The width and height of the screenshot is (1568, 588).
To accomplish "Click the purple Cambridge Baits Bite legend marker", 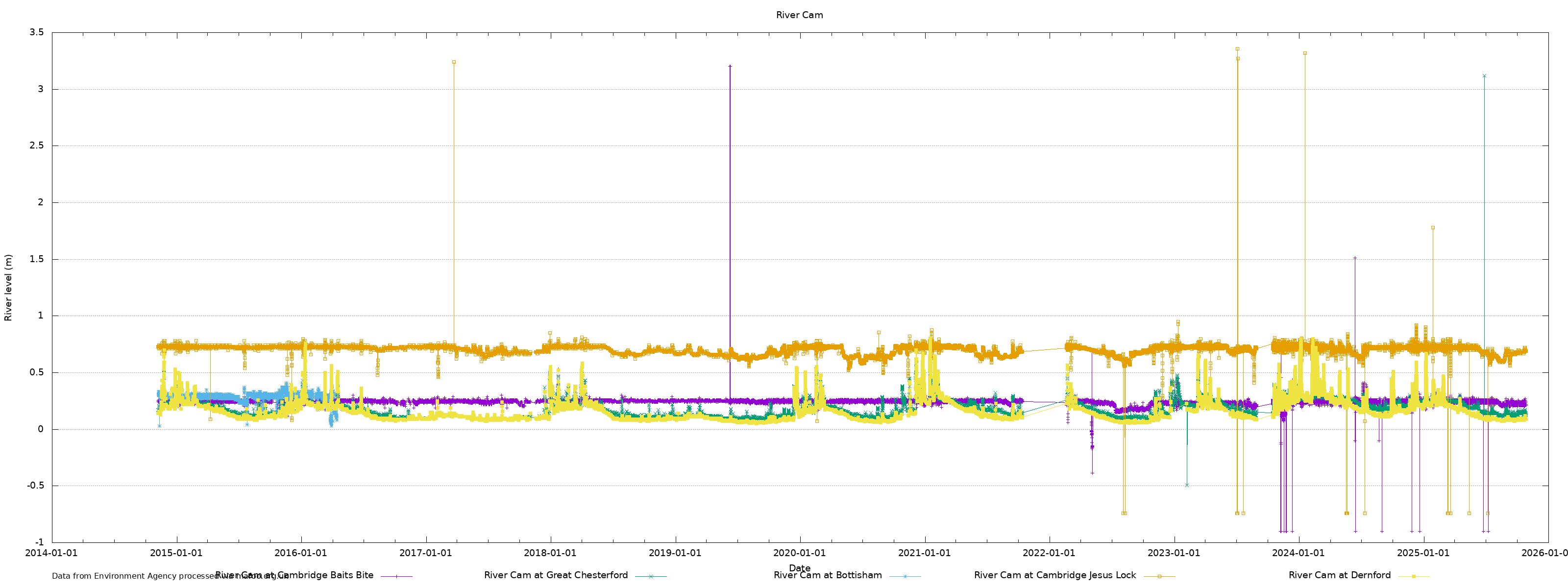I will (396, 576).
